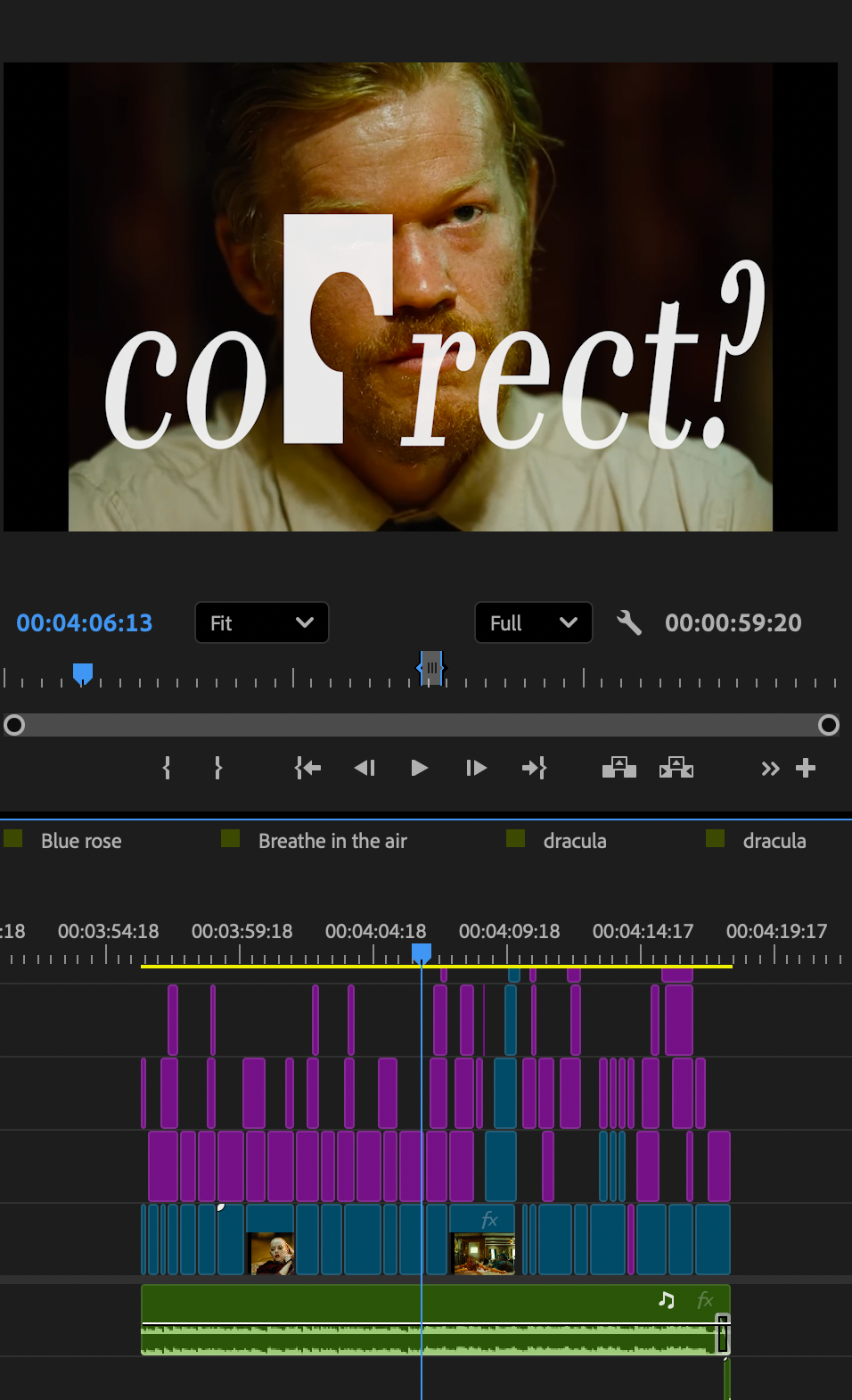Click timeline ruler at 00:03:54:18
Image resolution: width=852 pixels, height=1400 pixels.
(x=108, y=931)
